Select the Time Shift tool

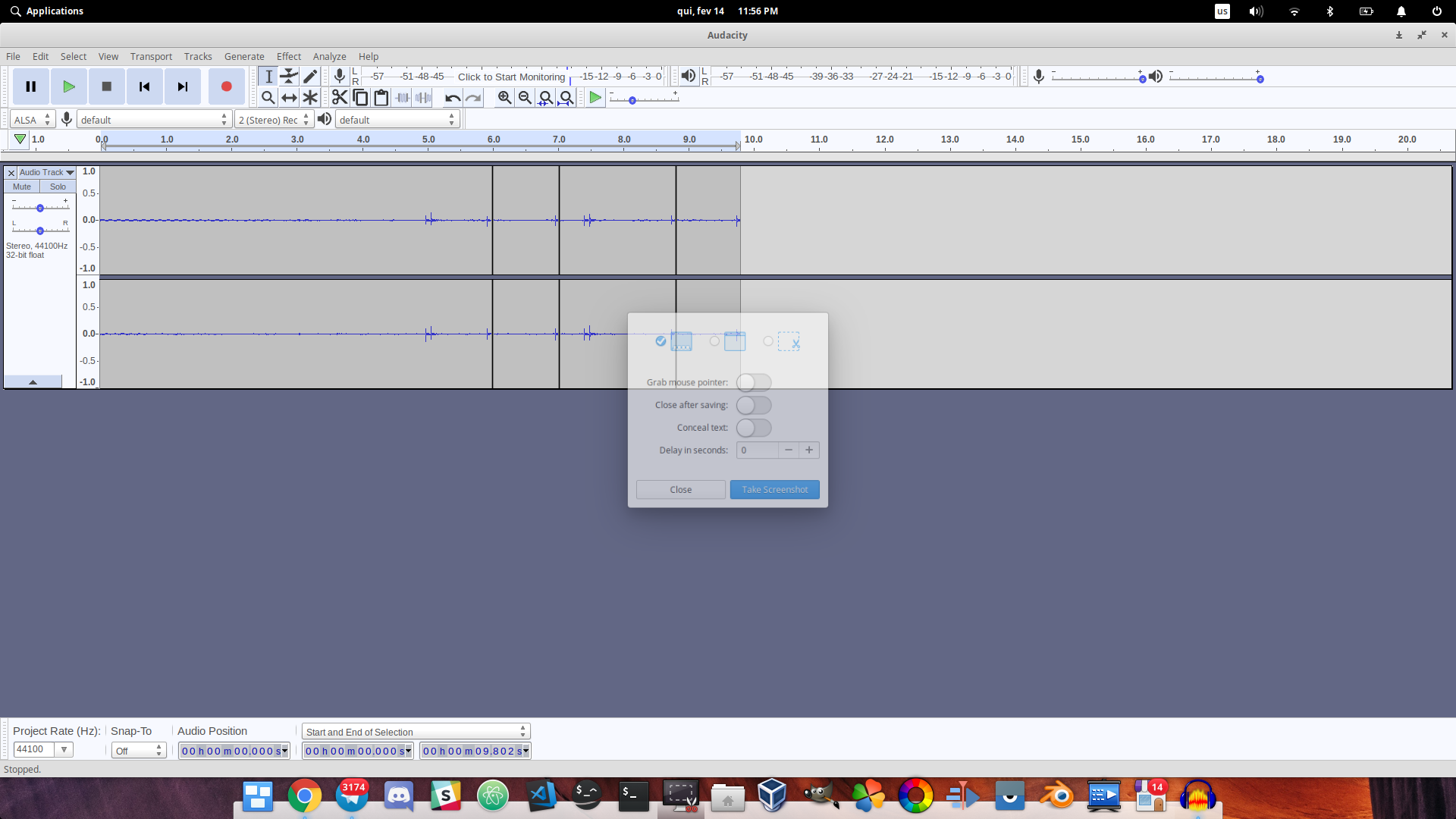[x=289, y=98]
